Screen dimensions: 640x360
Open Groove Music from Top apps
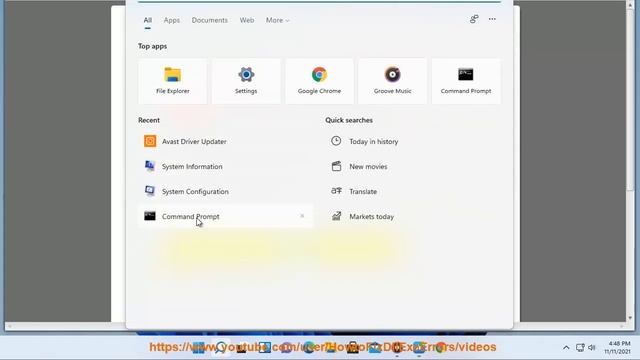point(393,81)
